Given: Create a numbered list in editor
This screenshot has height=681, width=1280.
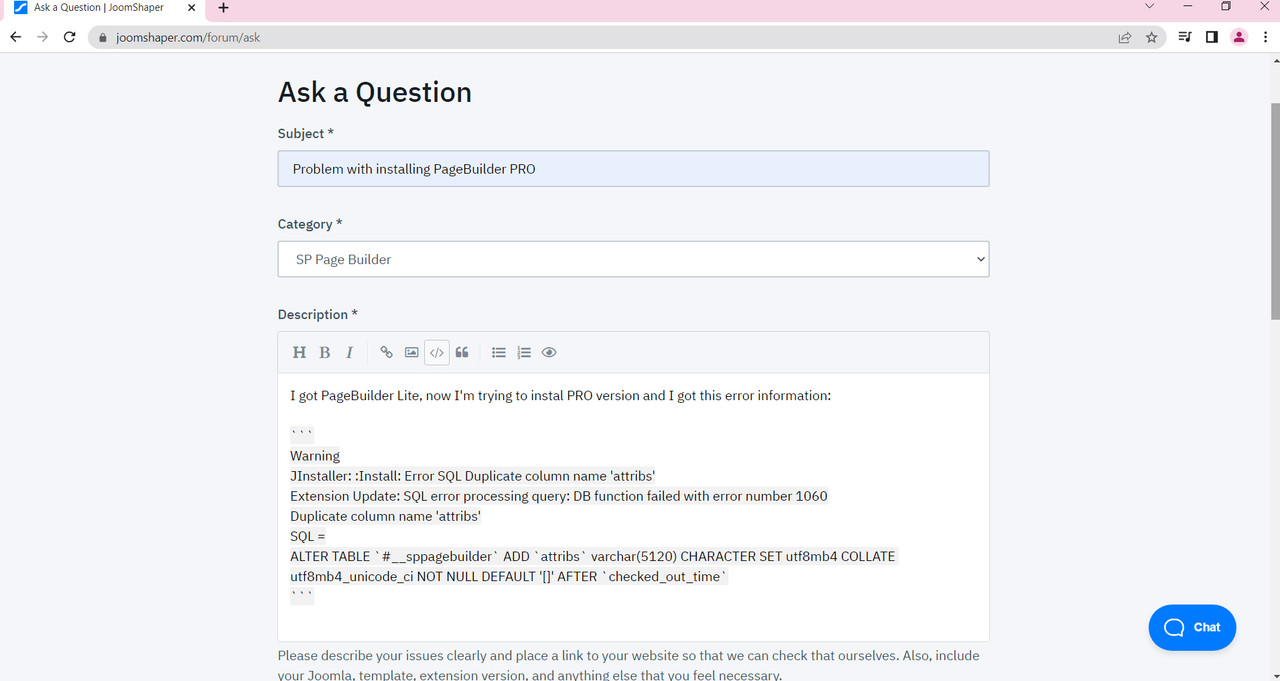Looking at the screenshot, I should (x=524, y=352).
